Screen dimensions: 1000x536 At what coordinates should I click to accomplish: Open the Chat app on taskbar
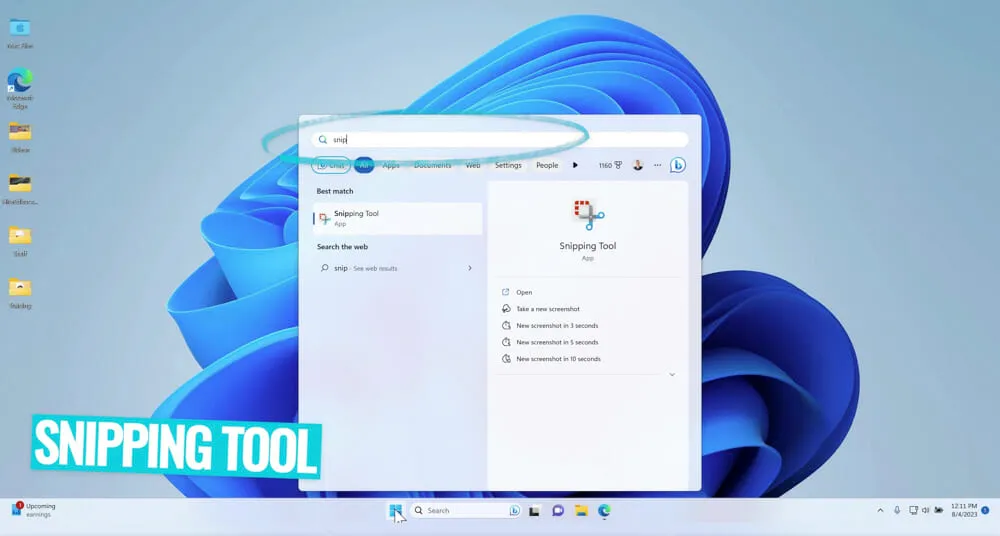[x=558, y=511]
